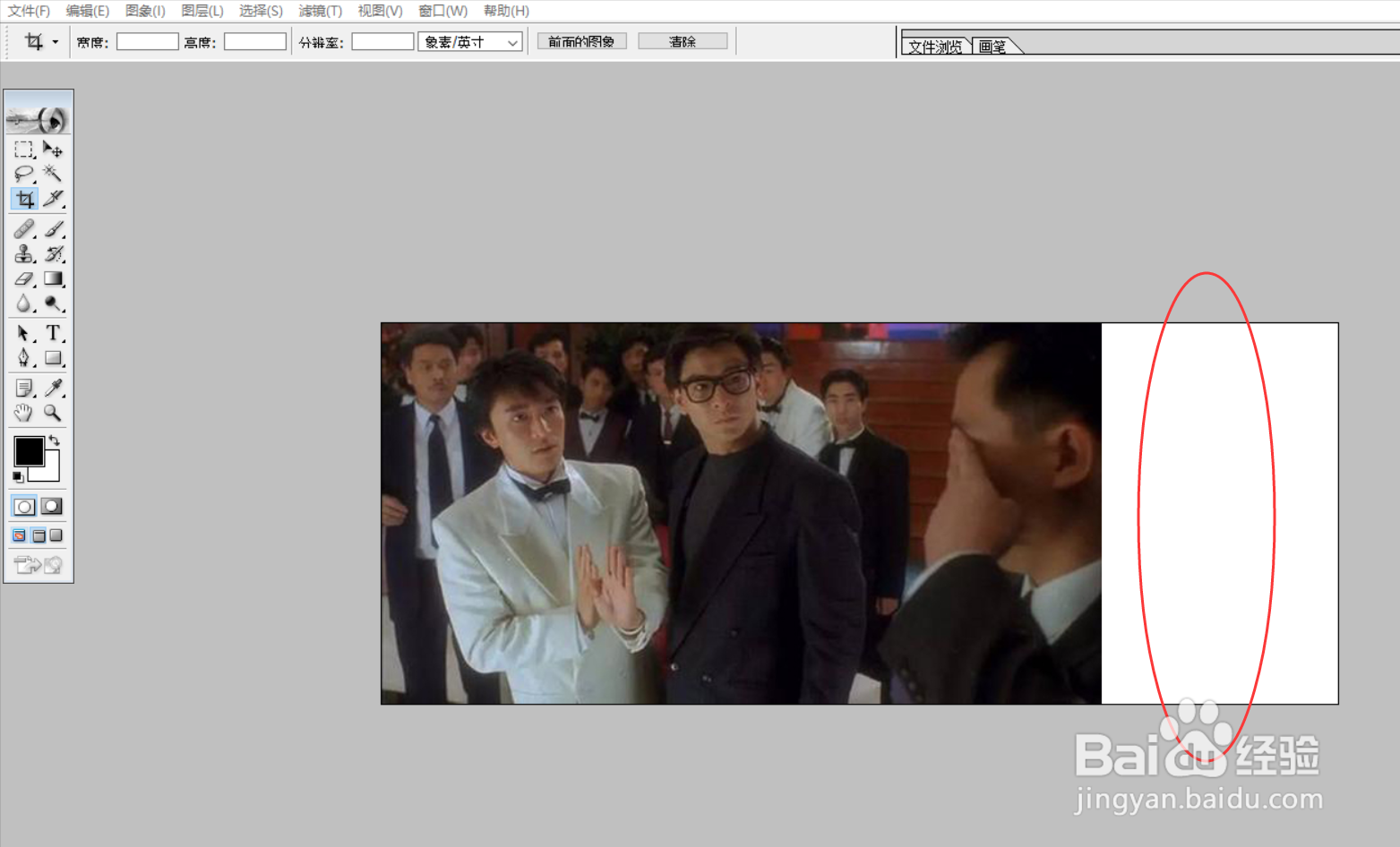The height and width of the screenshot is (847, 1400).
Task: Open the 视图(V) menu
Action: click(380, 11)
